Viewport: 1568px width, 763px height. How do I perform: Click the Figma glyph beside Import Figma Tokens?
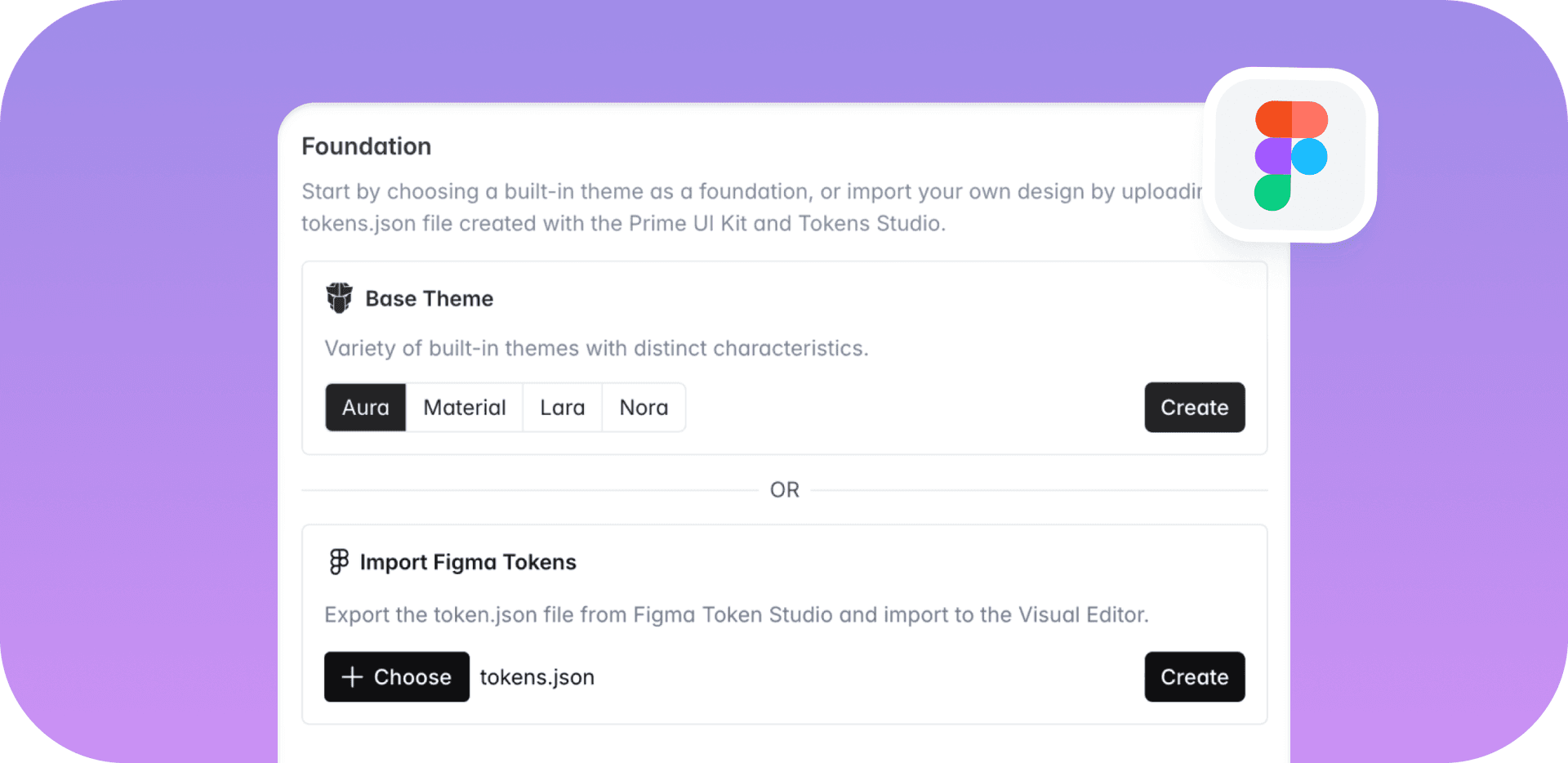coord(338,562)
